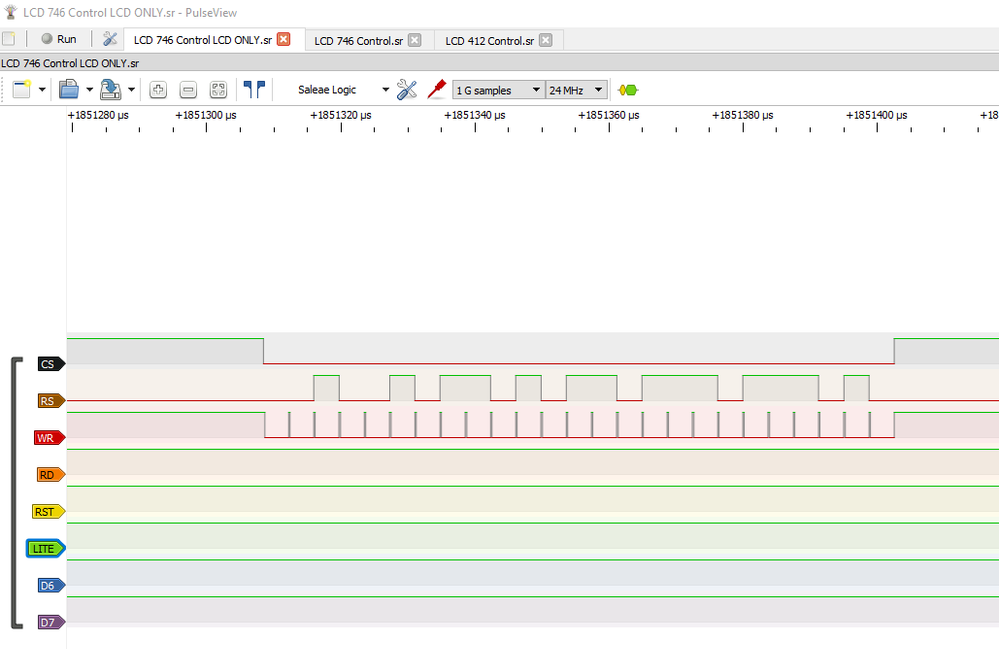This screenshot has height=649, width=999.
Task: Click the Add protocol decoder icon
Action: click(x=628, y=90)
